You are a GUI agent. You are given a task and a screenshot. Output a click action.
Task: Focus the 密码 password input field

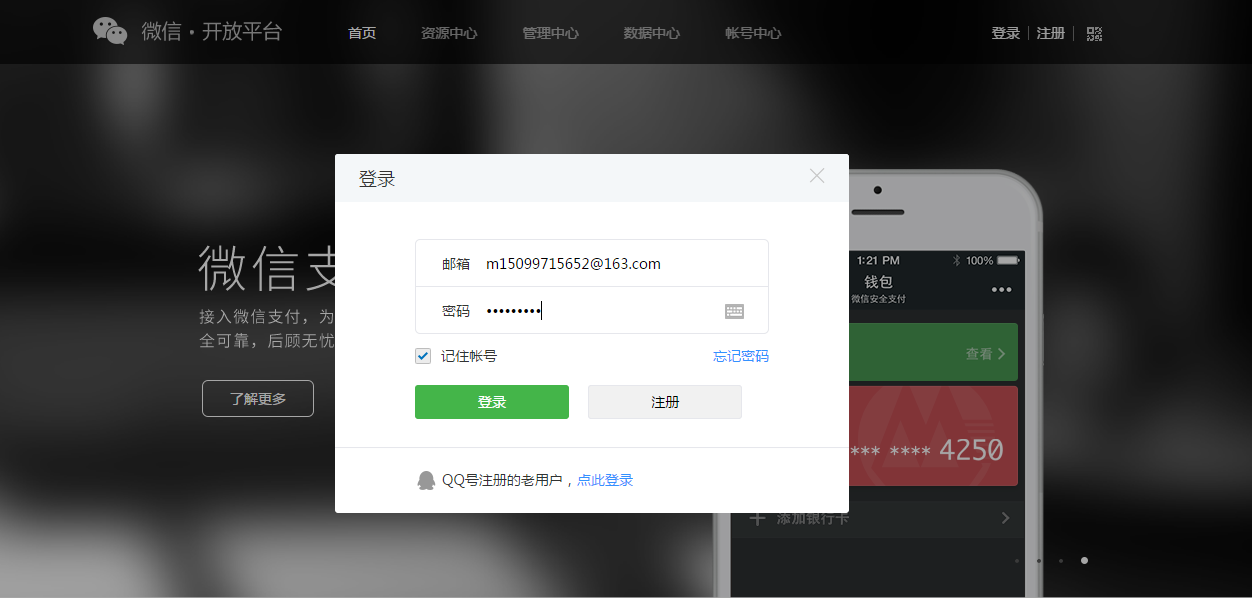592,311
